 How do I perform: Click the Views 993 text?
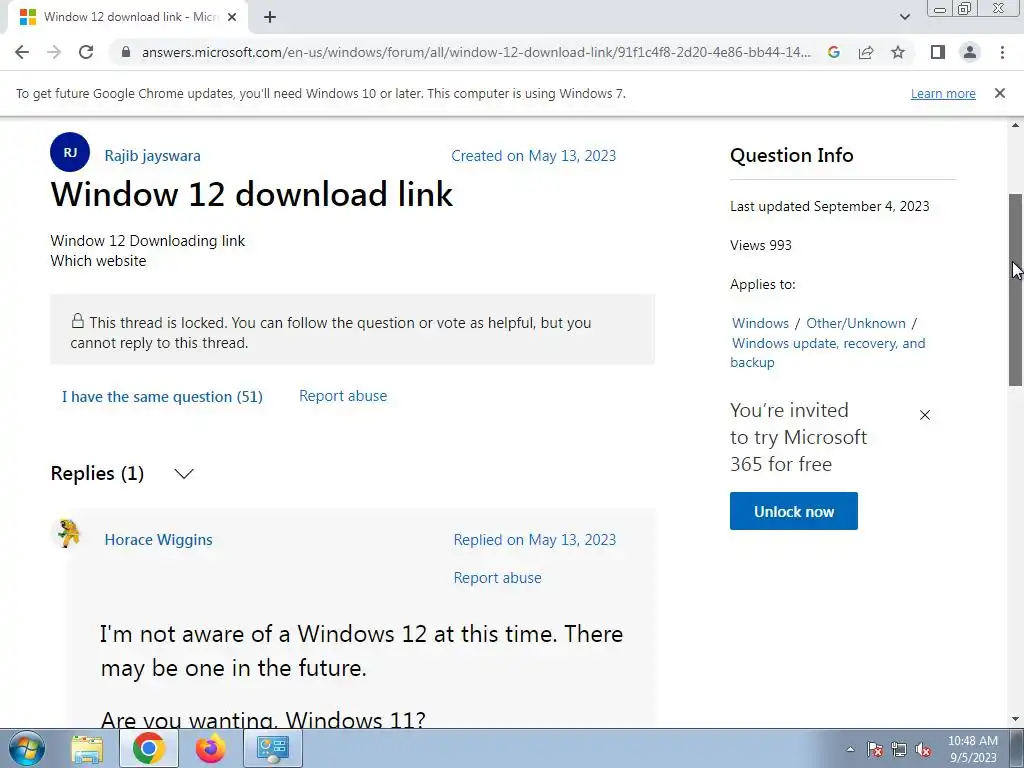coord(761,246)
